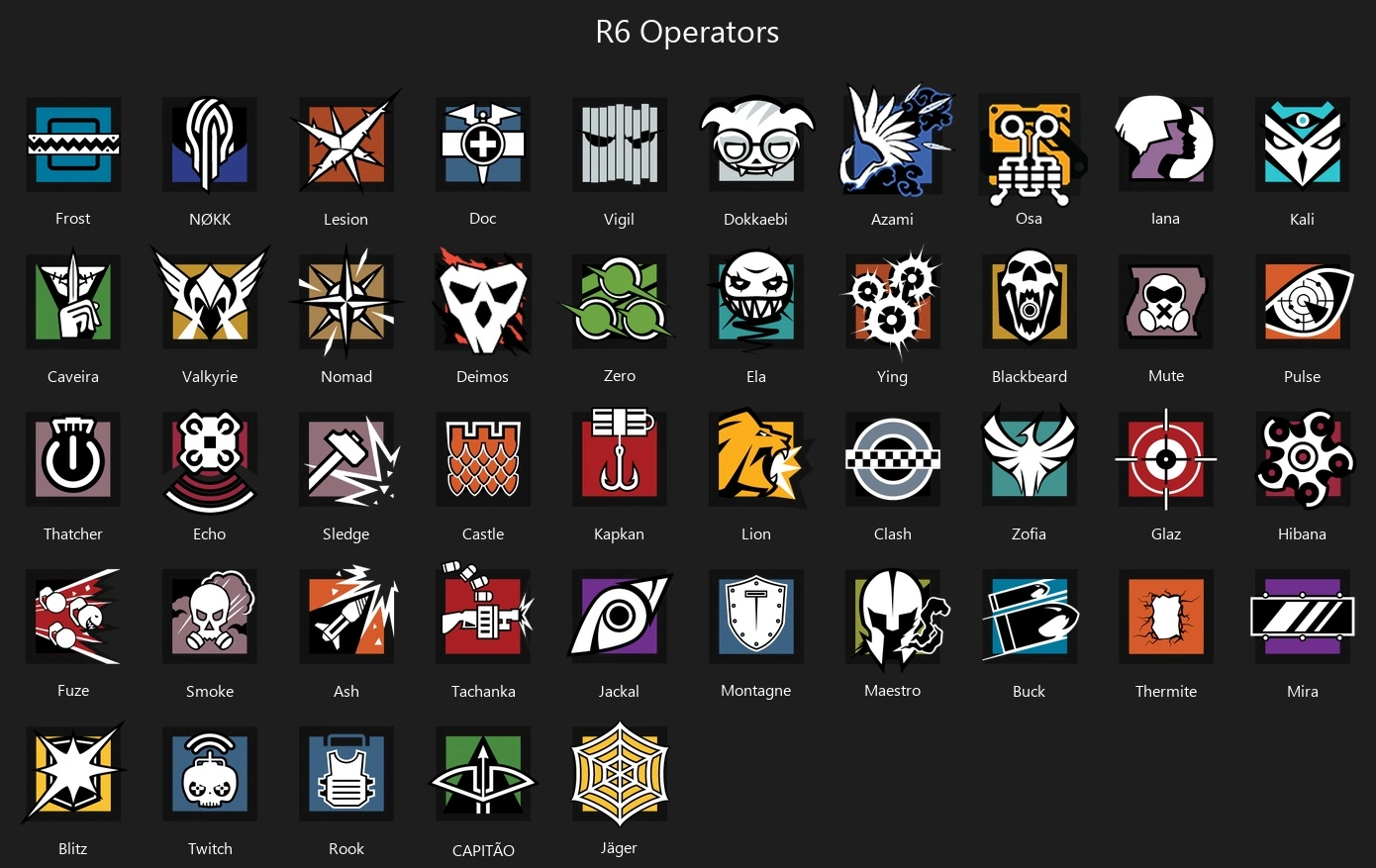Viewport: 1376px width, 868px height.
Task: Pick the Blackbeard skull icon
Action: click(1030, 302)
